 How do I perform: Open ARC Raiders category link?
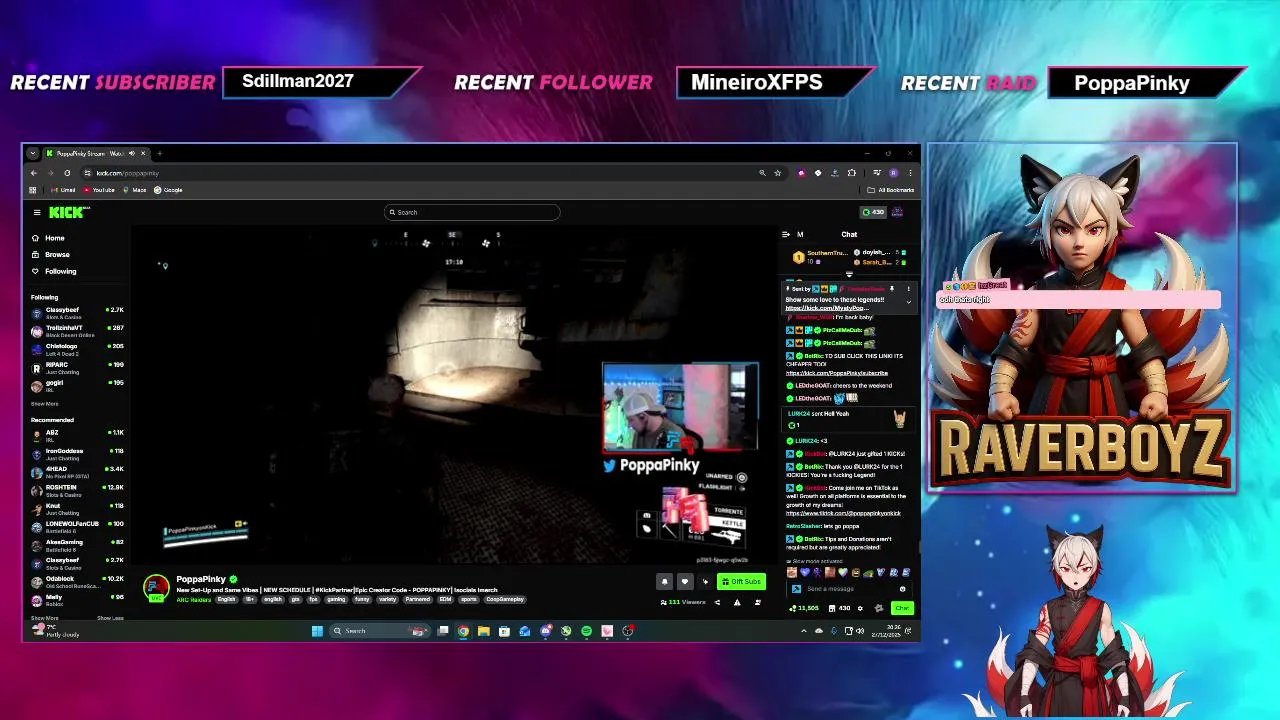coord(195,599)
